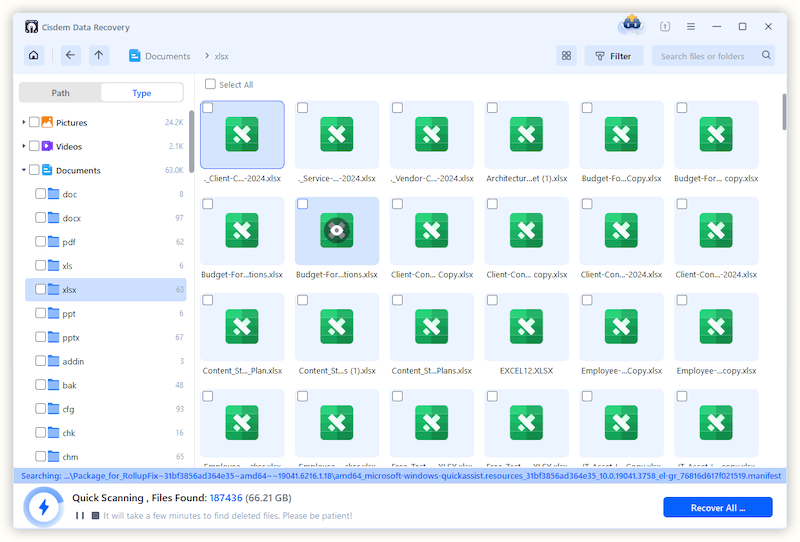
Task: Select Content_St...s (1).xlsx file name
Action: click(337, 371)
